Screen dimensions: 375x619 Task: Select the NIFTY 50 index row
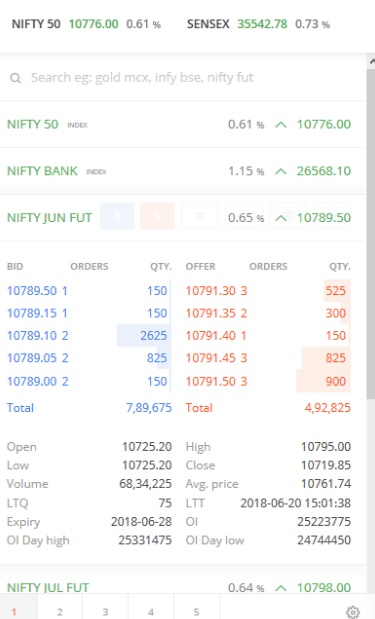(x=183, y=124)
